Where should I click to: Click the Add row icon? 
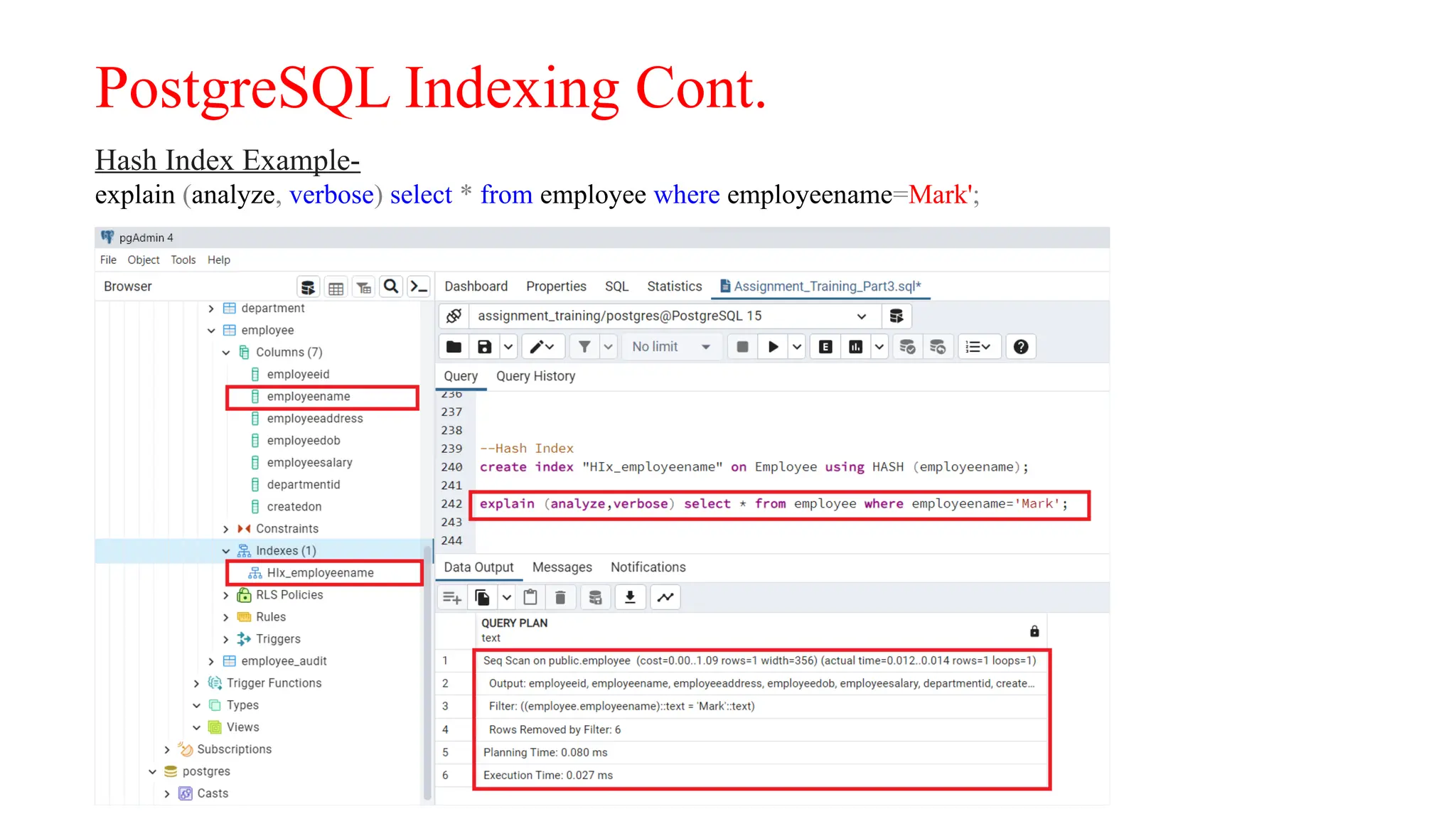452,597
